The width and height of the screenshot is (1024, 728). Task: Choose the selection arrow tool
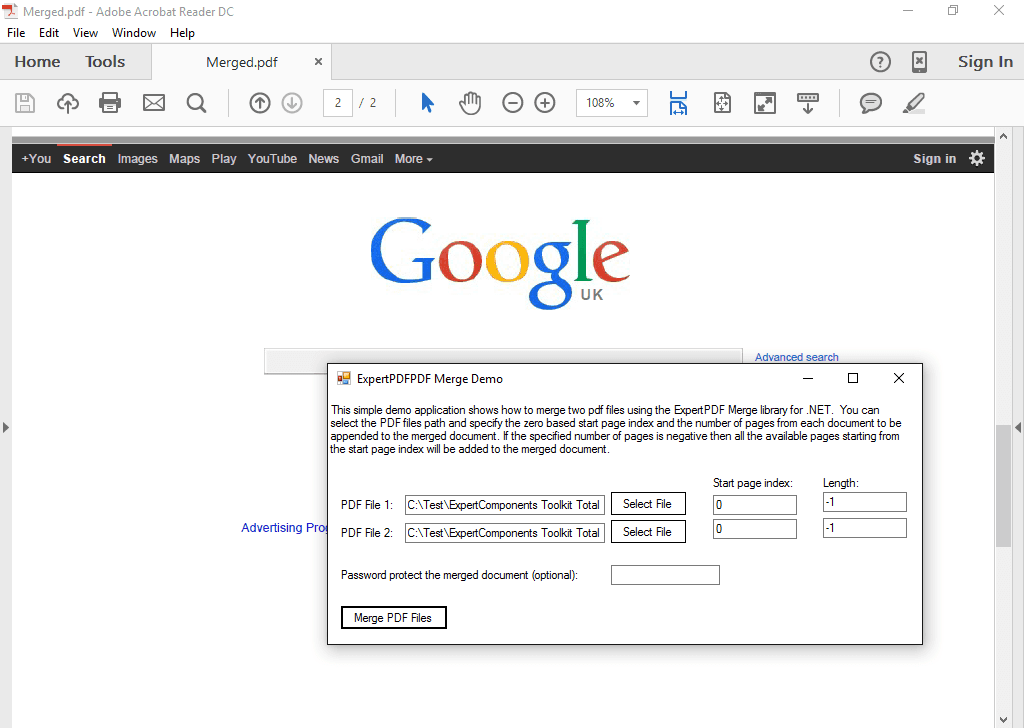pyautogui.click(x=427, y=103)
